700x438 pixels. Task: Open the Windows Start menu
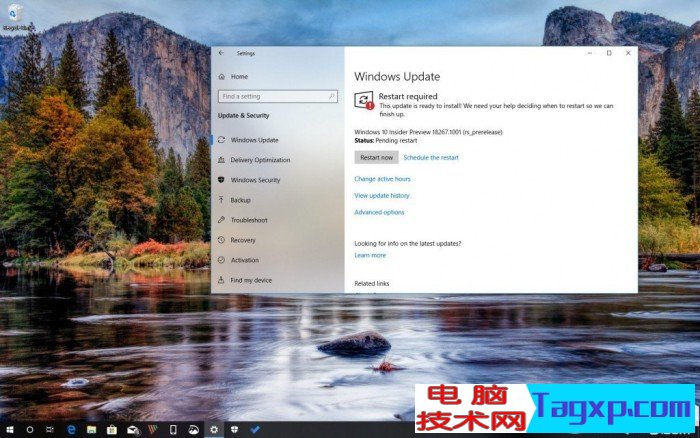click(9, 430)
